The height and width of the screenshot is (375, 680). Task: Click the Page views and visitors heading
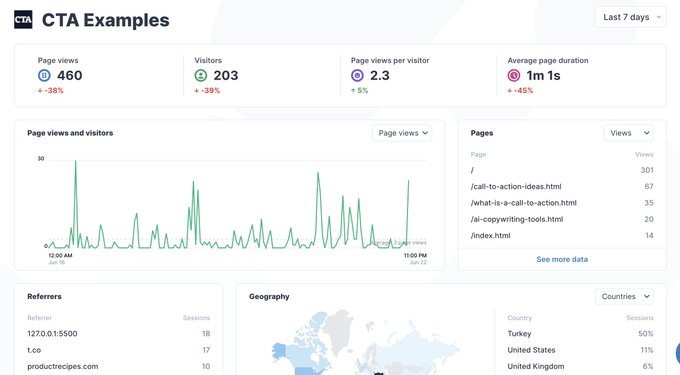[70, 133]
